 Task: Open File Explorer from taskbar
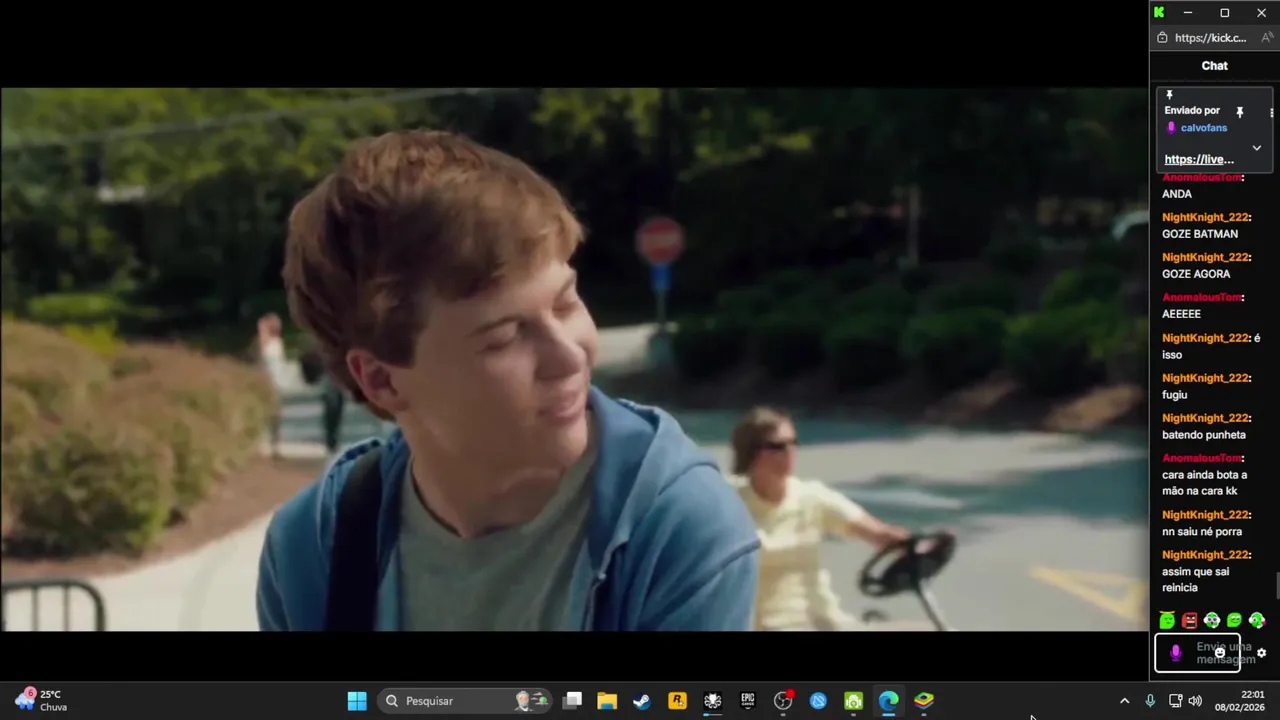[607, 701]
